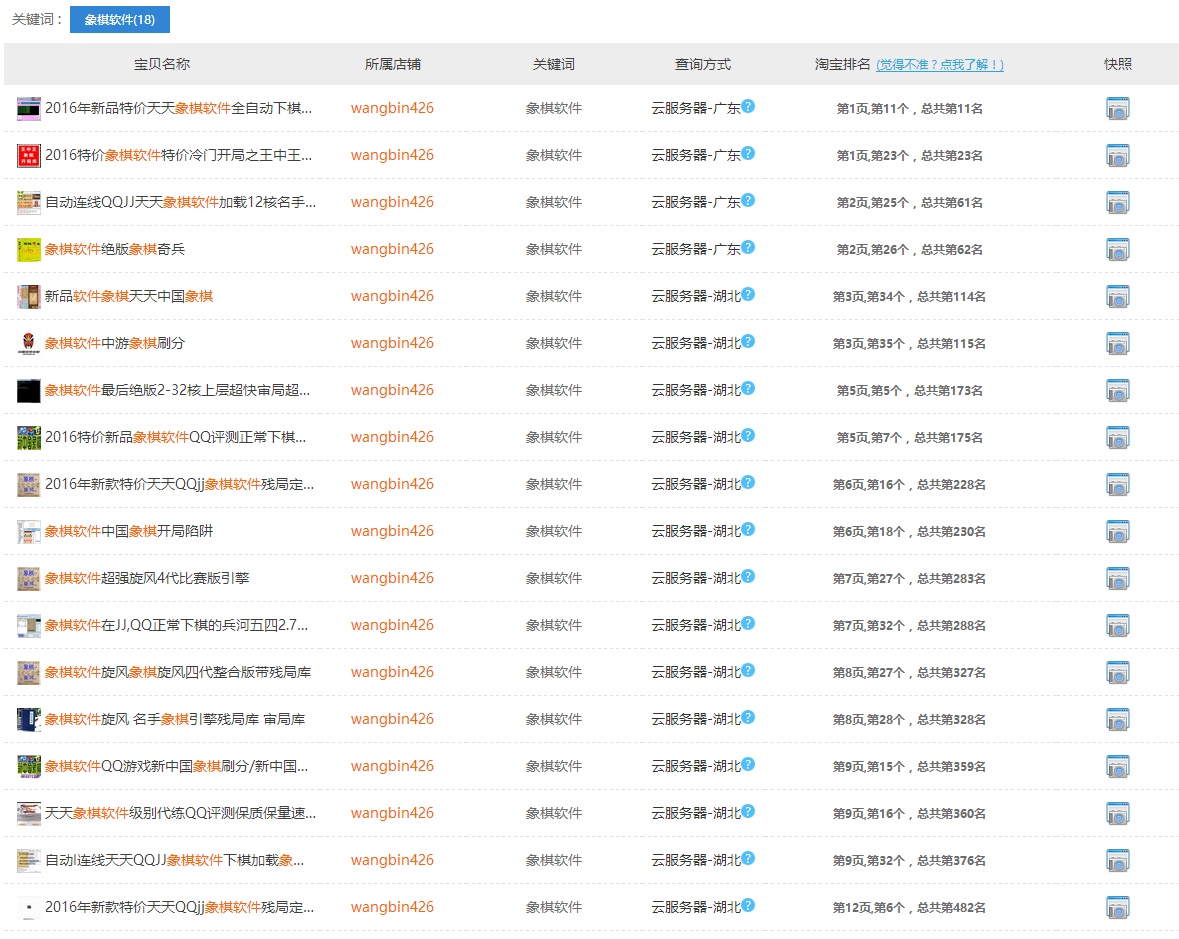
Task: Click help icon in the 总共第359名 row
Action: 748,764
